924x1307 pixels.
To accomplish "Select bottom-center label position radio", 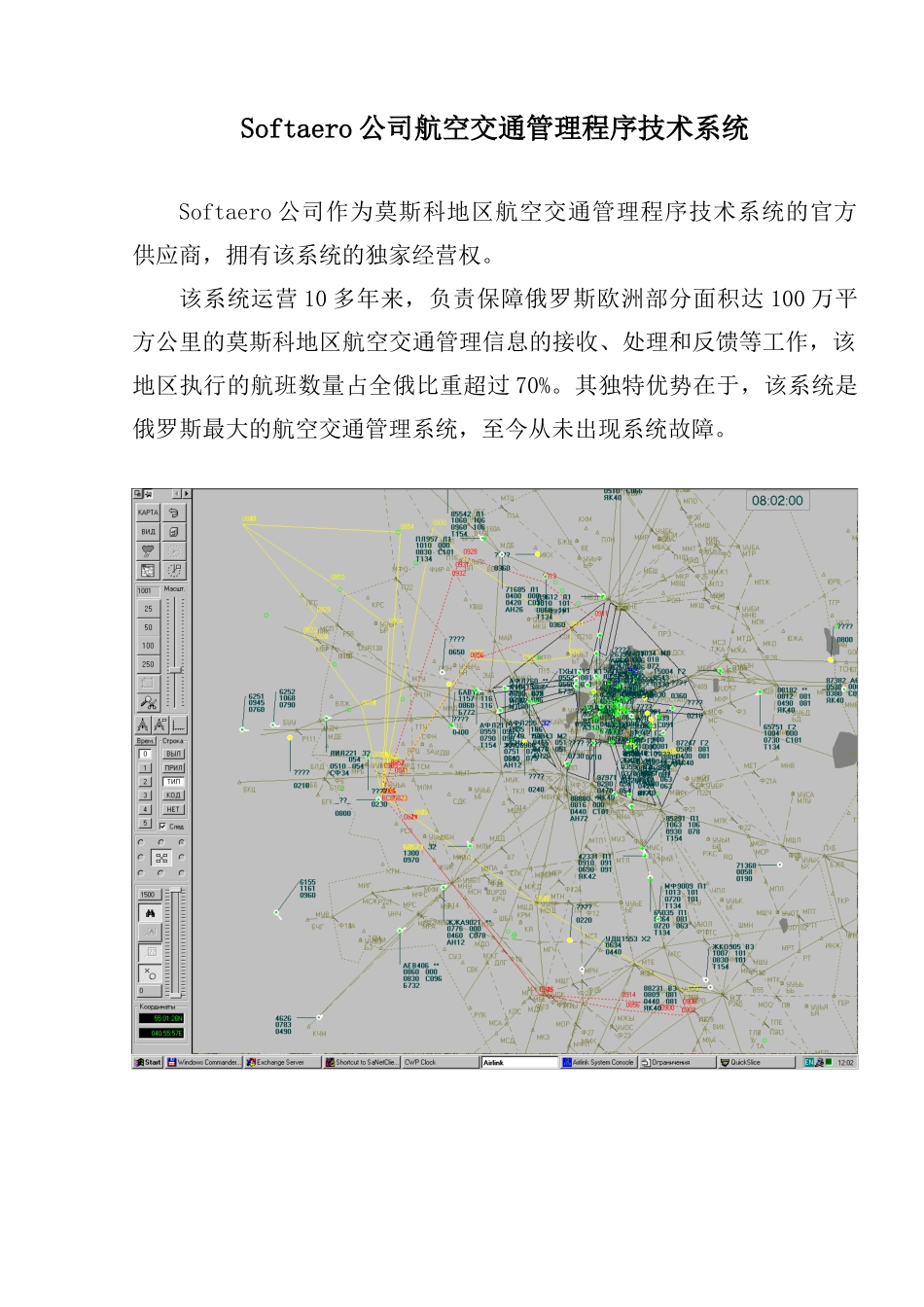I will (160, 873).
